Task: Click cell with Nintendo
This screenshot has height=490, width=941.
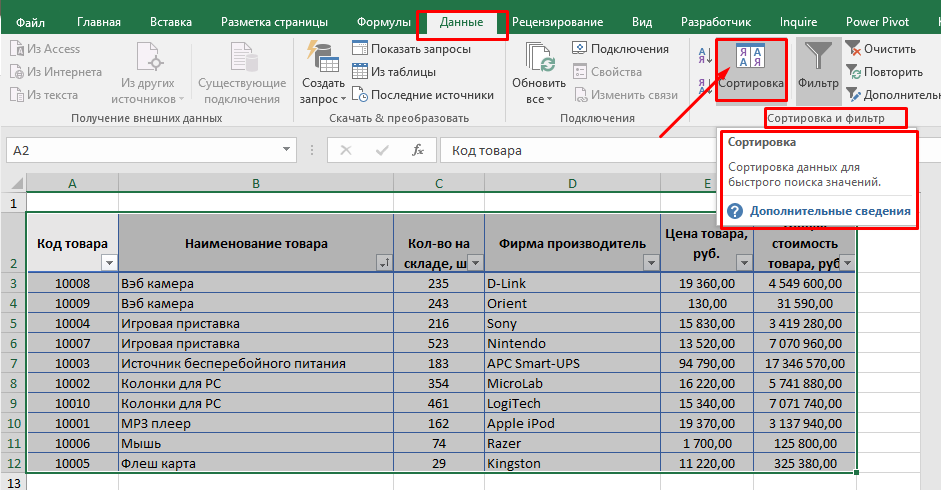Action: click(x=572, y=343)
